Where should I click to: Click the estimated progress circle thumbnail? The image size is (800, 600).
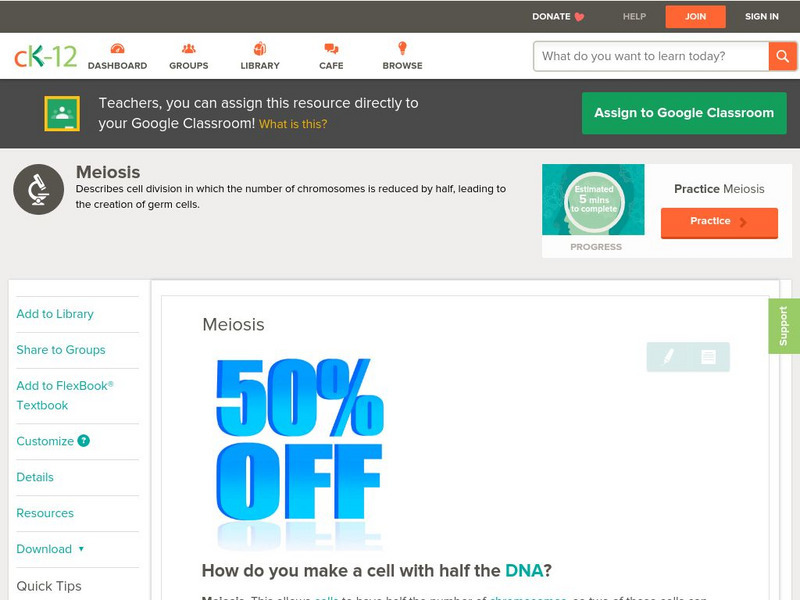tap(593, 199)
